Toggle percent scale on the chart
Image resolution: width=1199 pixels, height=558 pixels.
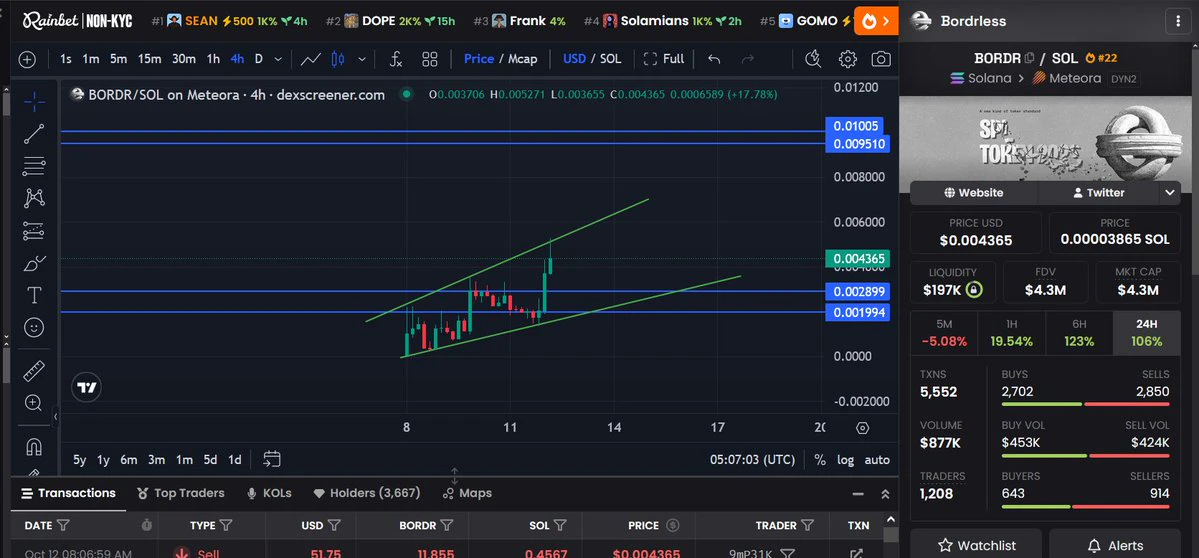click(x=820, y=459)
